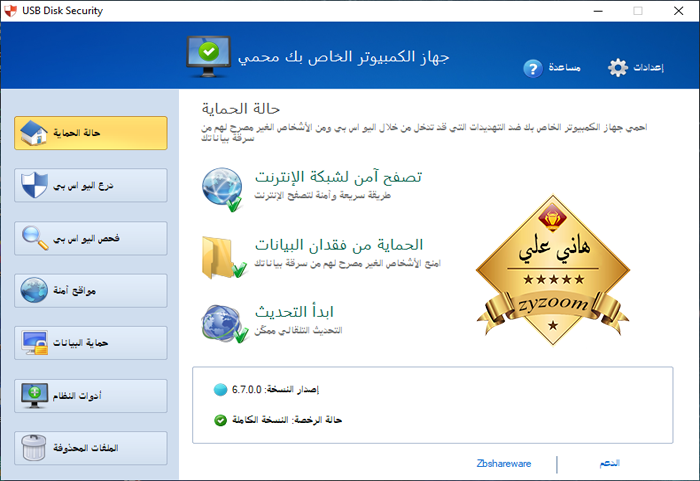Open مساعدة help label in the header
Image resolution: width=700 pixels, height=481 pixels.
[x=565, y=67]
